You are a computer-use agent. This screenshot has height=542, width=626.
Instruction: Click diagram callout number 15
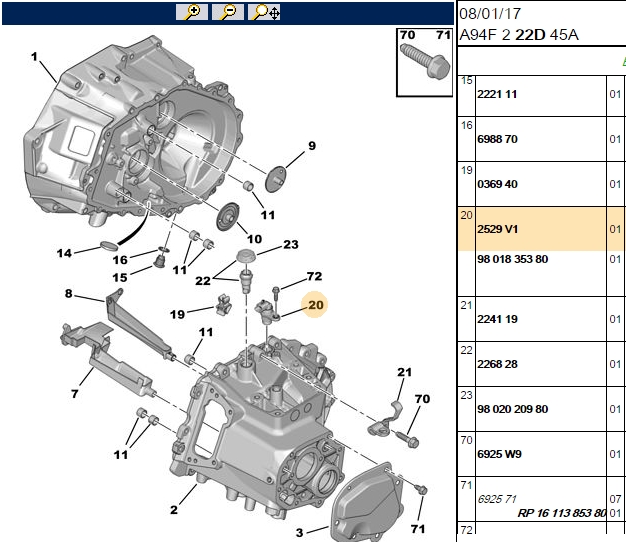click(x=120, y=277)
